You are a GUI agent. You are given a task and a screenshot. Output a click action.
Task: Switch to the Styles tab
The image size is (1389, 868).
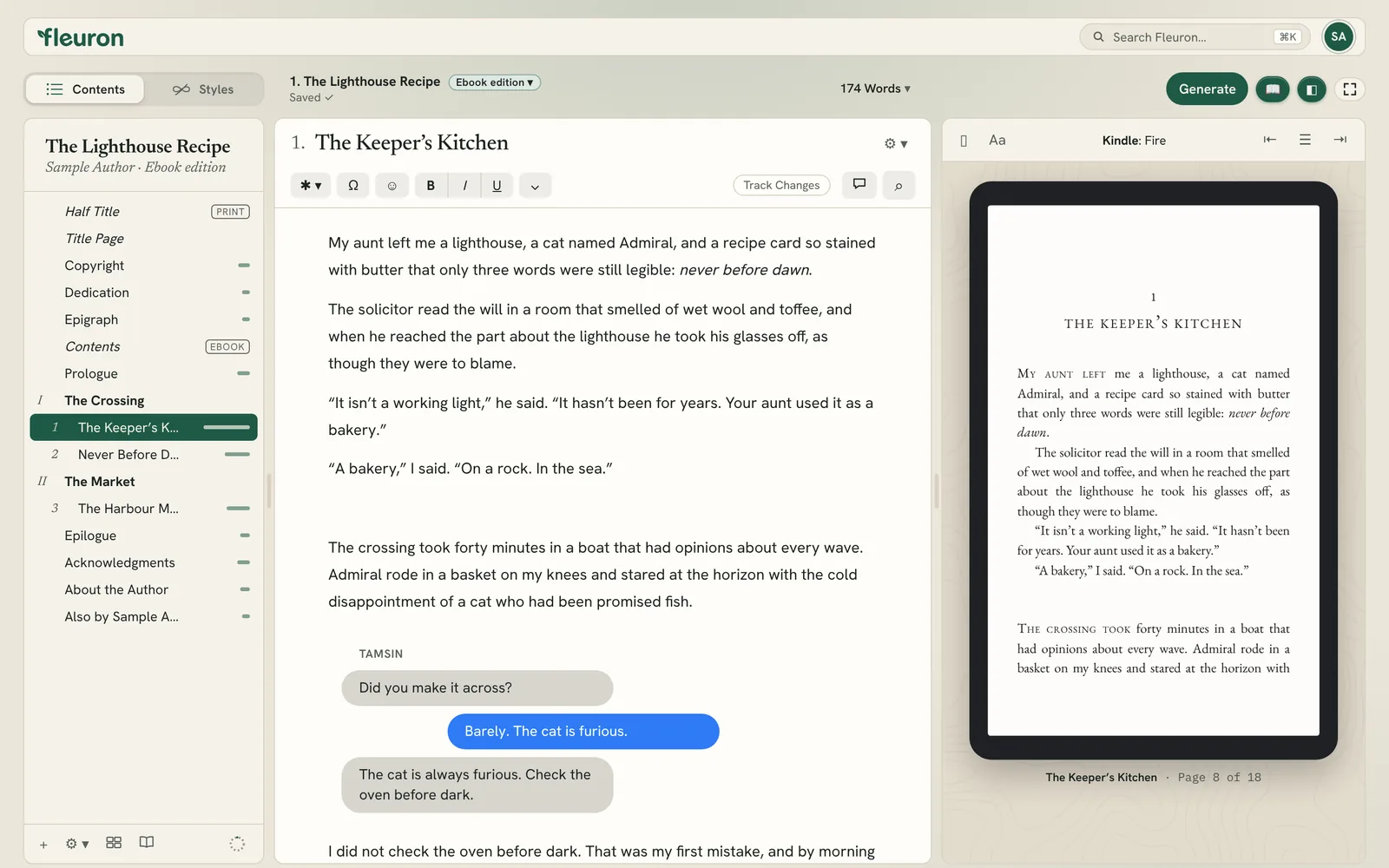(203, 89)
